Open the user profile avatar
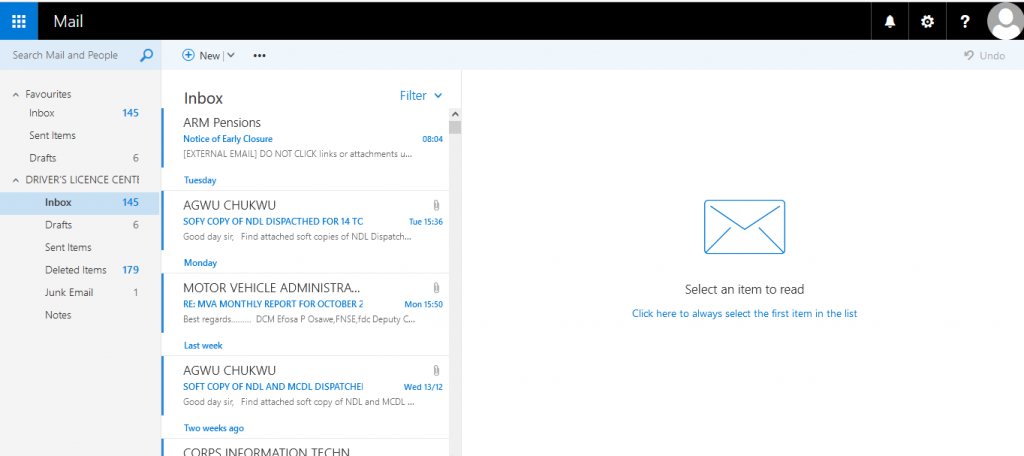The image size is (1024, 456). point(1004,21)
